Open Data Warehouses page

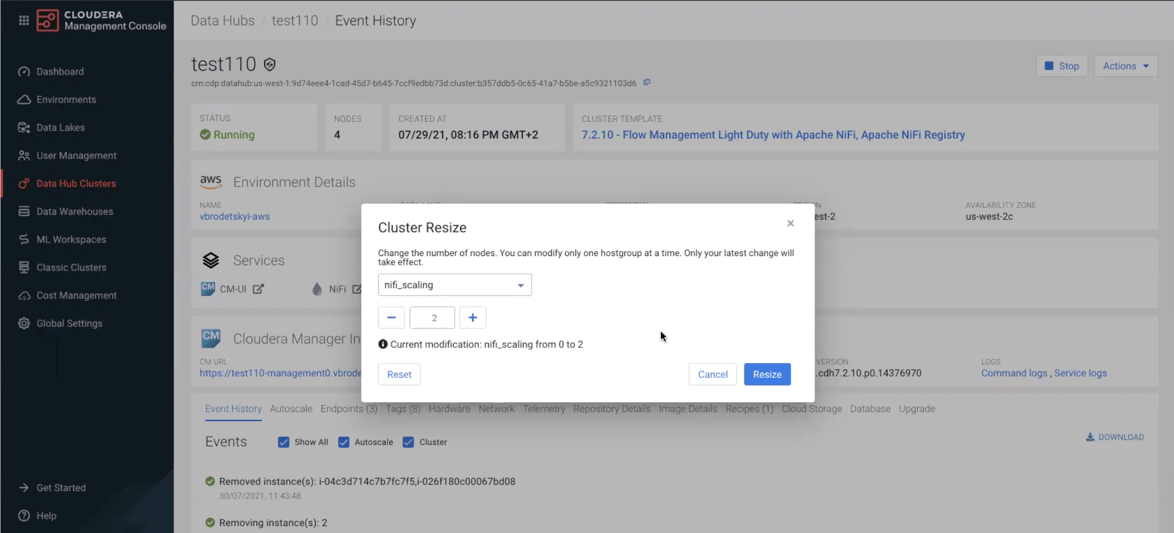(x=75, y=212)
